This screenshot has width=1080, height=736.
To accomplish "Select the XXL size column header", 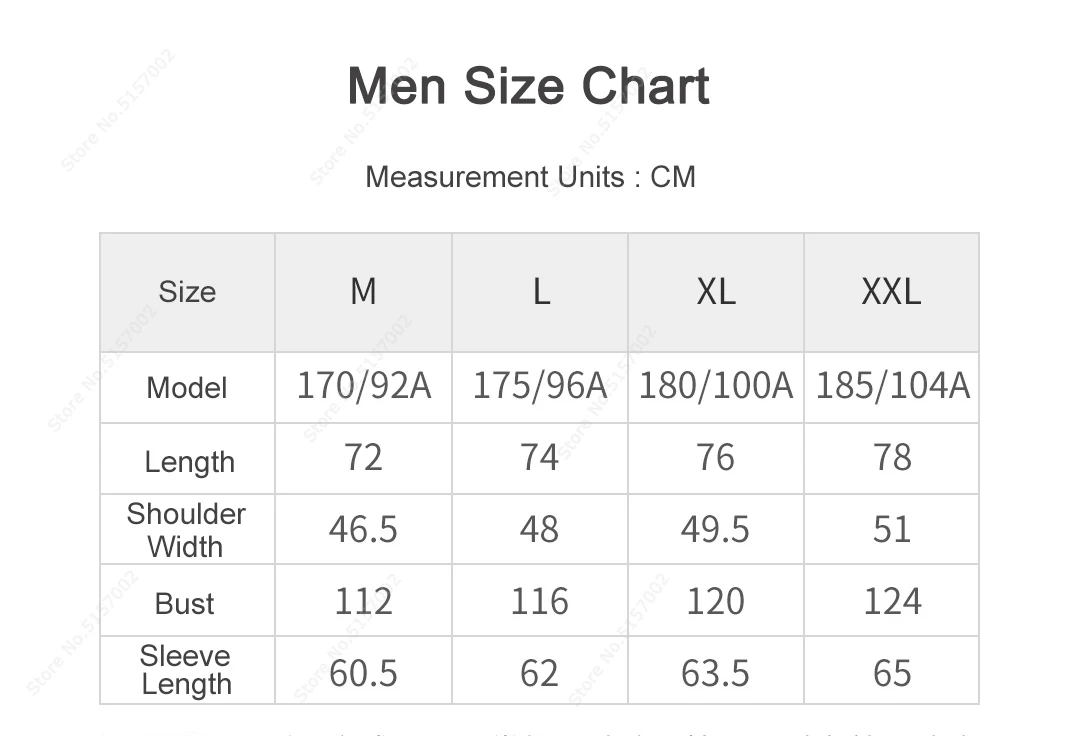I will 891,292.
